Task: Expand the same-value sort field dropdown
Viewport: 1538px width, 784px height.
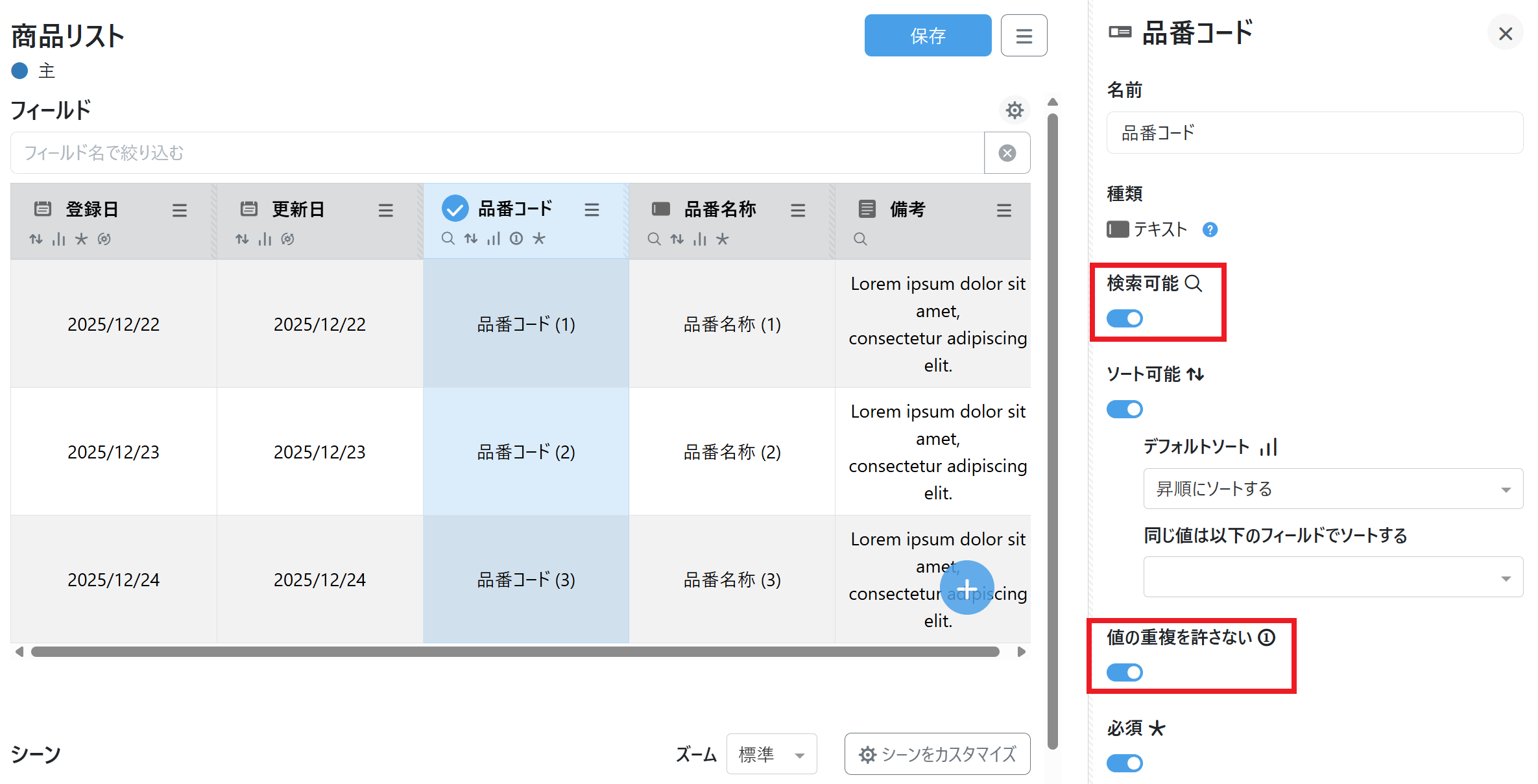Action: click(x=1332, y=577)
